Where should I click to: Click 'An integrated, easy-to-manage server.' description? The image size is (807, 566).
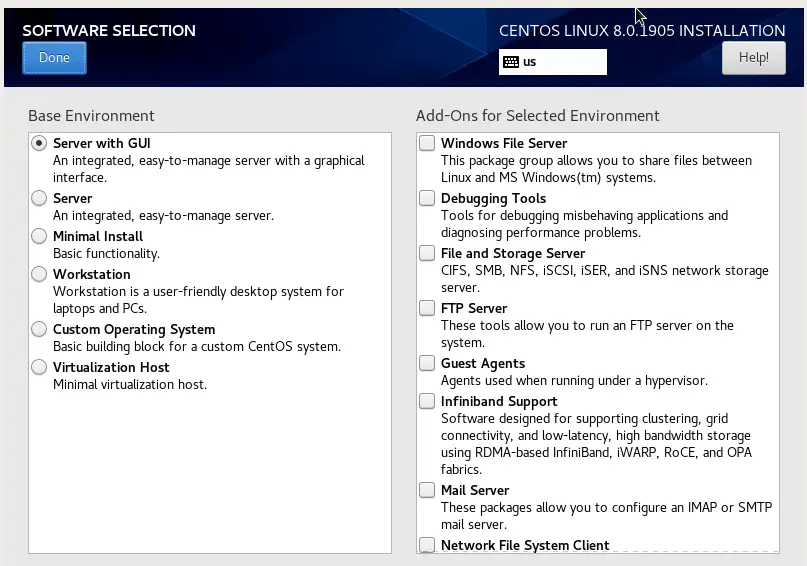163,216
